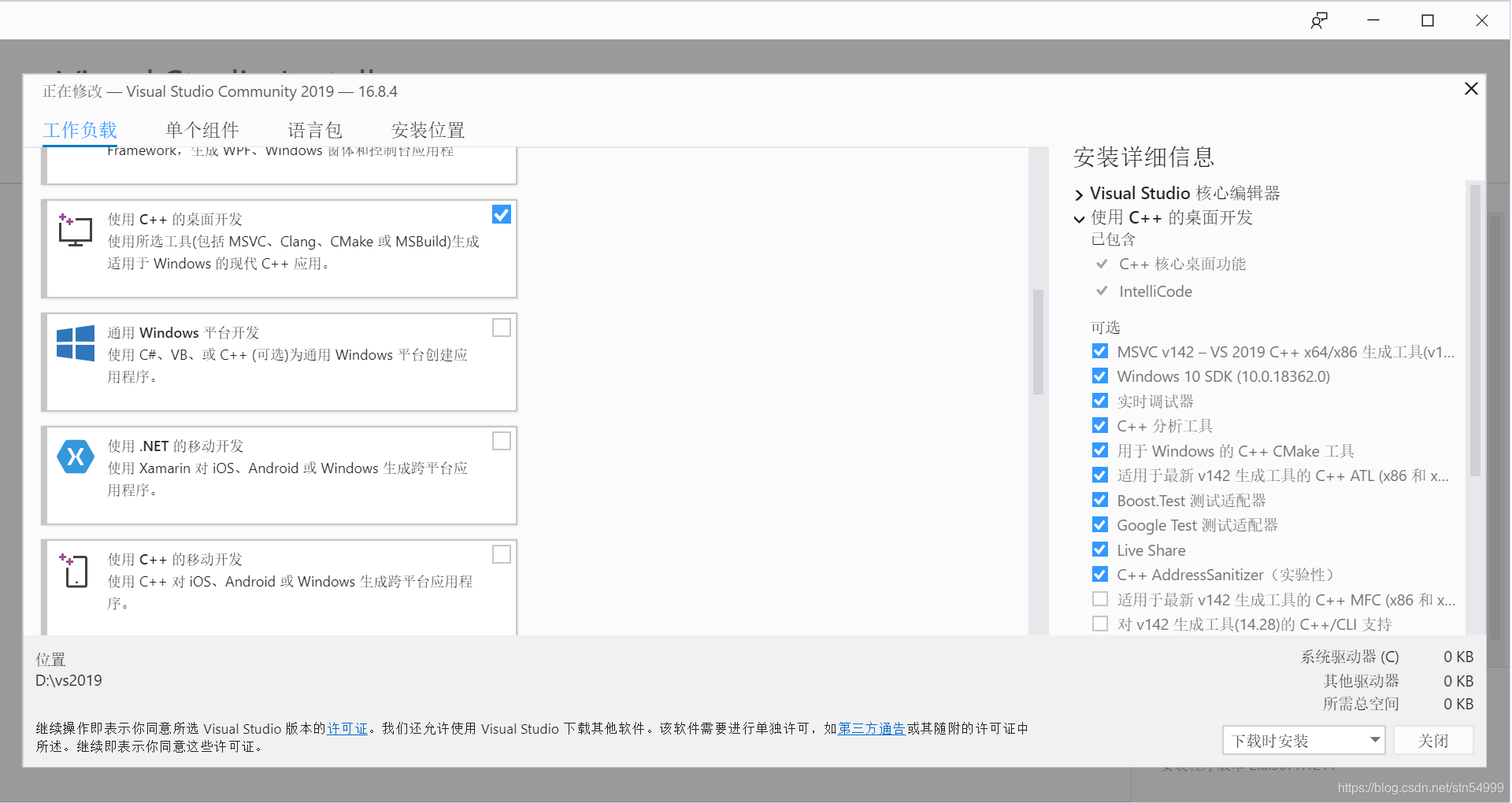Click the C++ desktop development workload icon
This screenshot has height=803, width=1512.
pos(75,230)
